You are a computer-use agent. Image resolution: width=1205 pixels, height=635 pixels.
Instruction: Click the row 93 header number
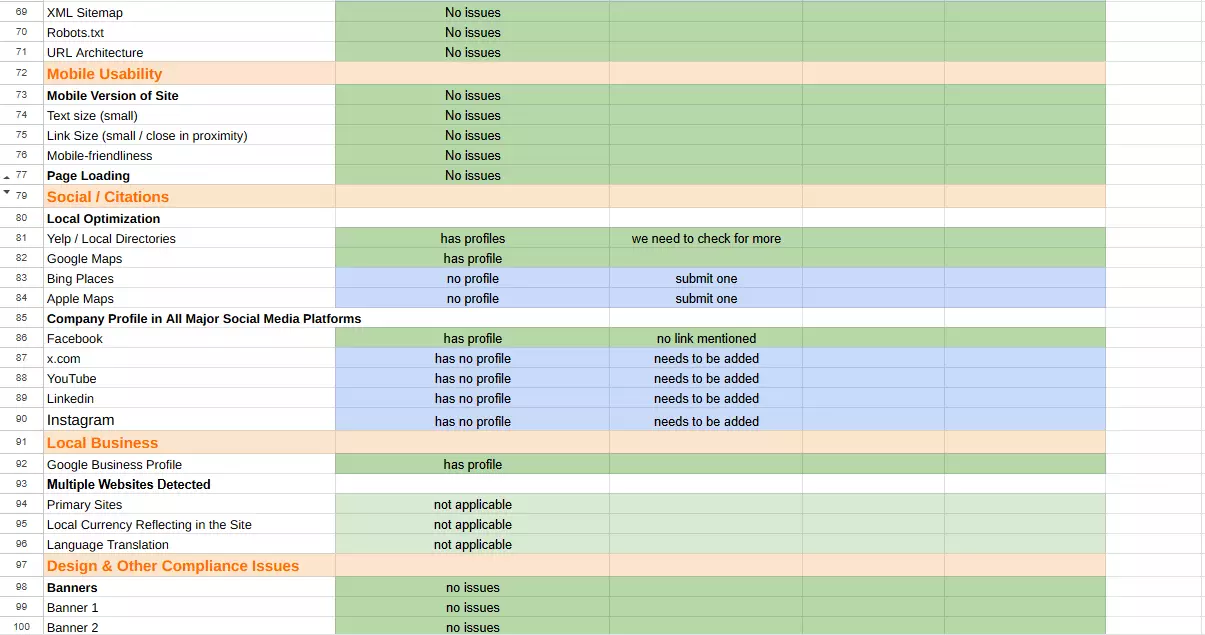pos(22,485)
